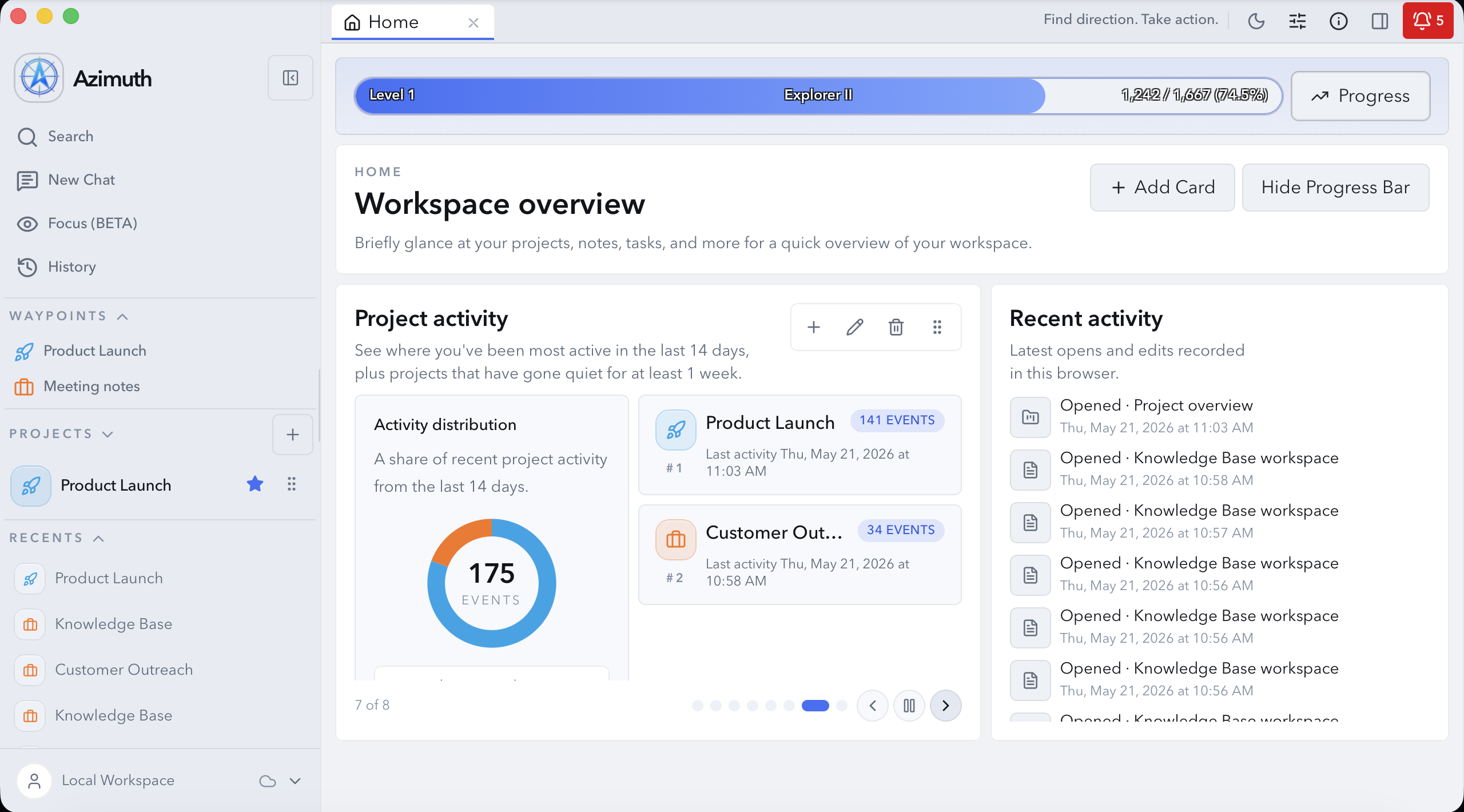Open the Customer Outreach activity card

[x=799, y=555]
